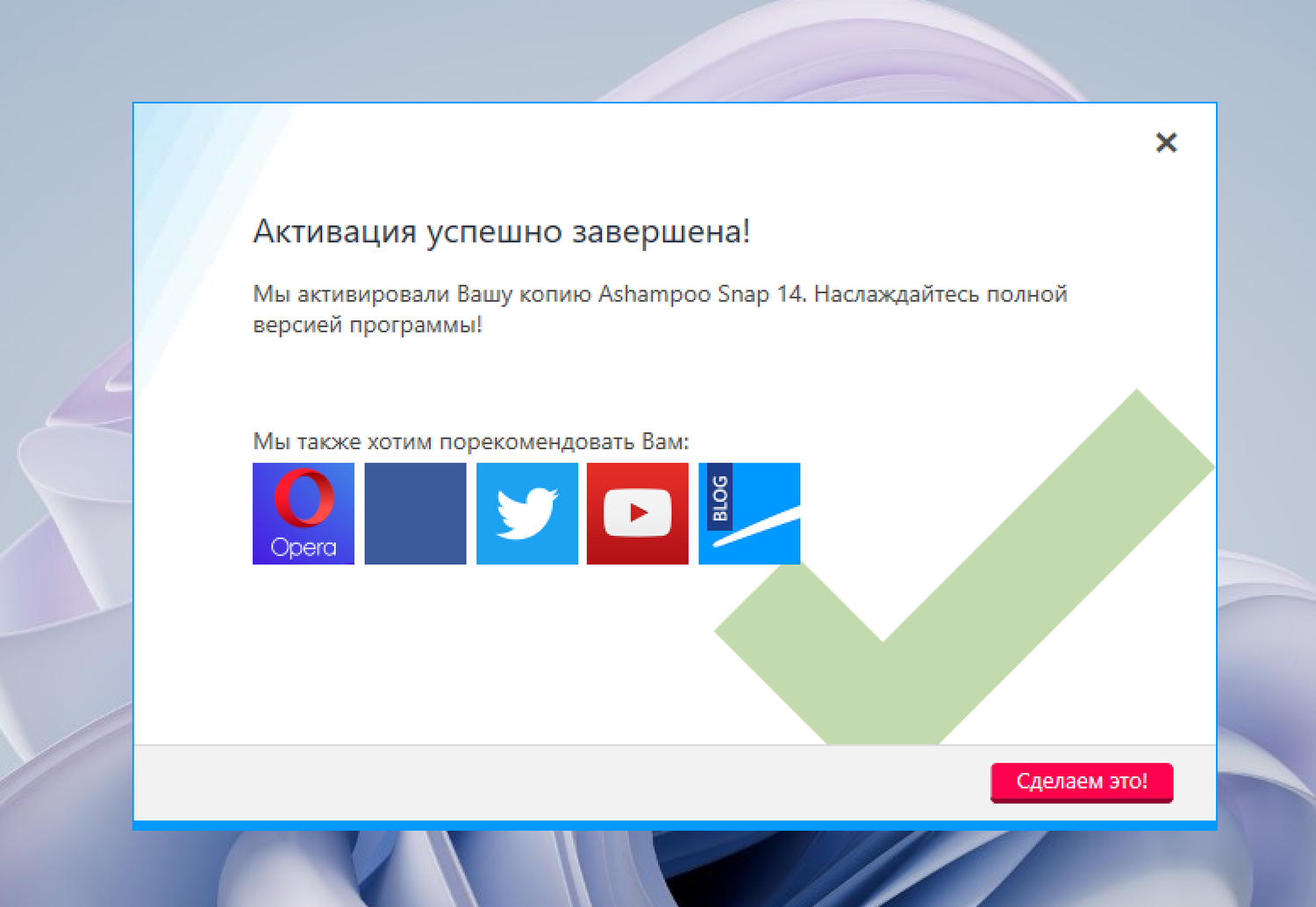
Task: Click the red play symbol on YouTube tile
Action: pyautogui.click(x=638, y=513)
